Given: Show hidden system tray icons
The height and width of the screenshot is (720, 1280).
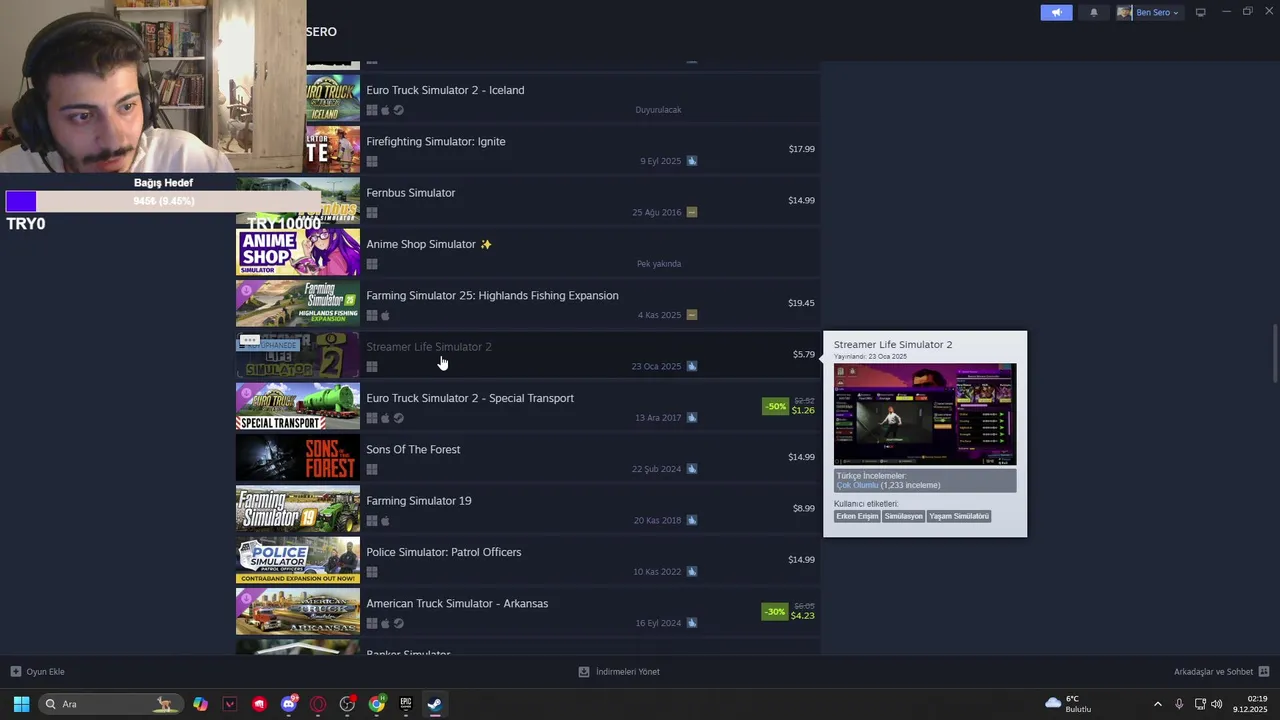Looking at the screenshot, I should click(x=1158, y=704).
